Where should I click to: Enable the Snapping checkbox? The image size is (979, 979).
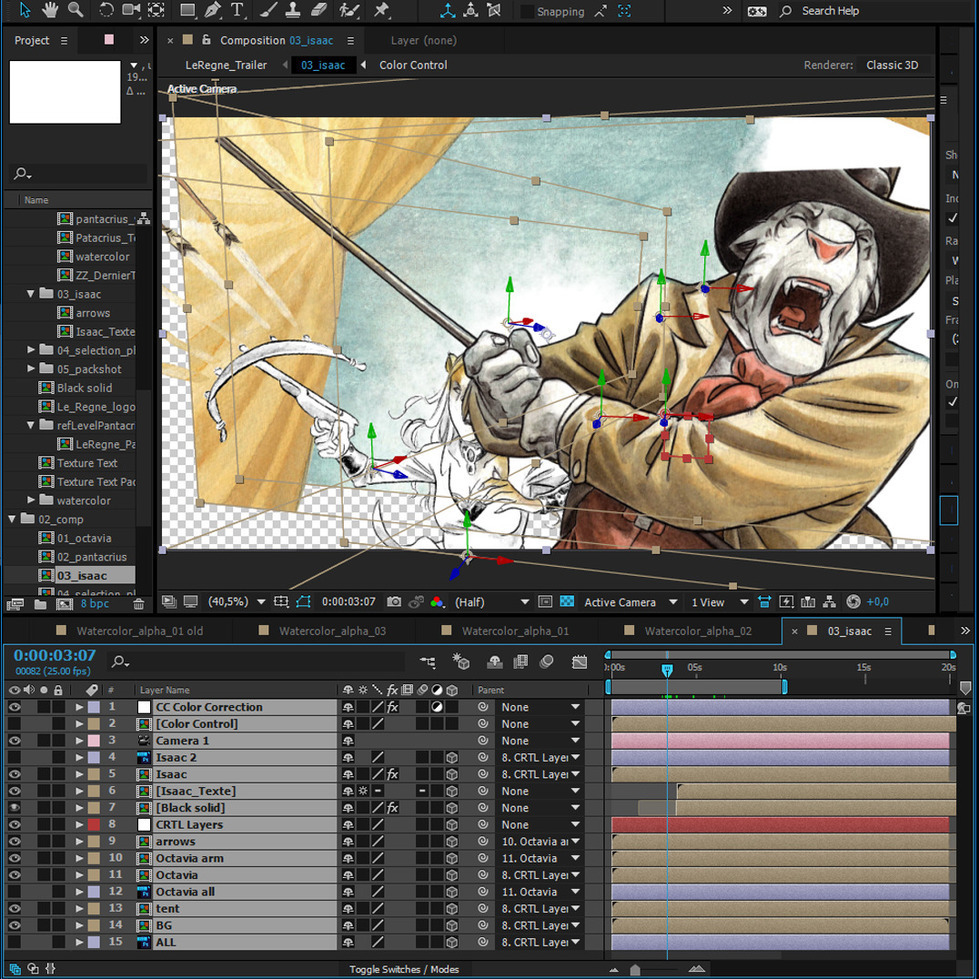tap(528, 11)
